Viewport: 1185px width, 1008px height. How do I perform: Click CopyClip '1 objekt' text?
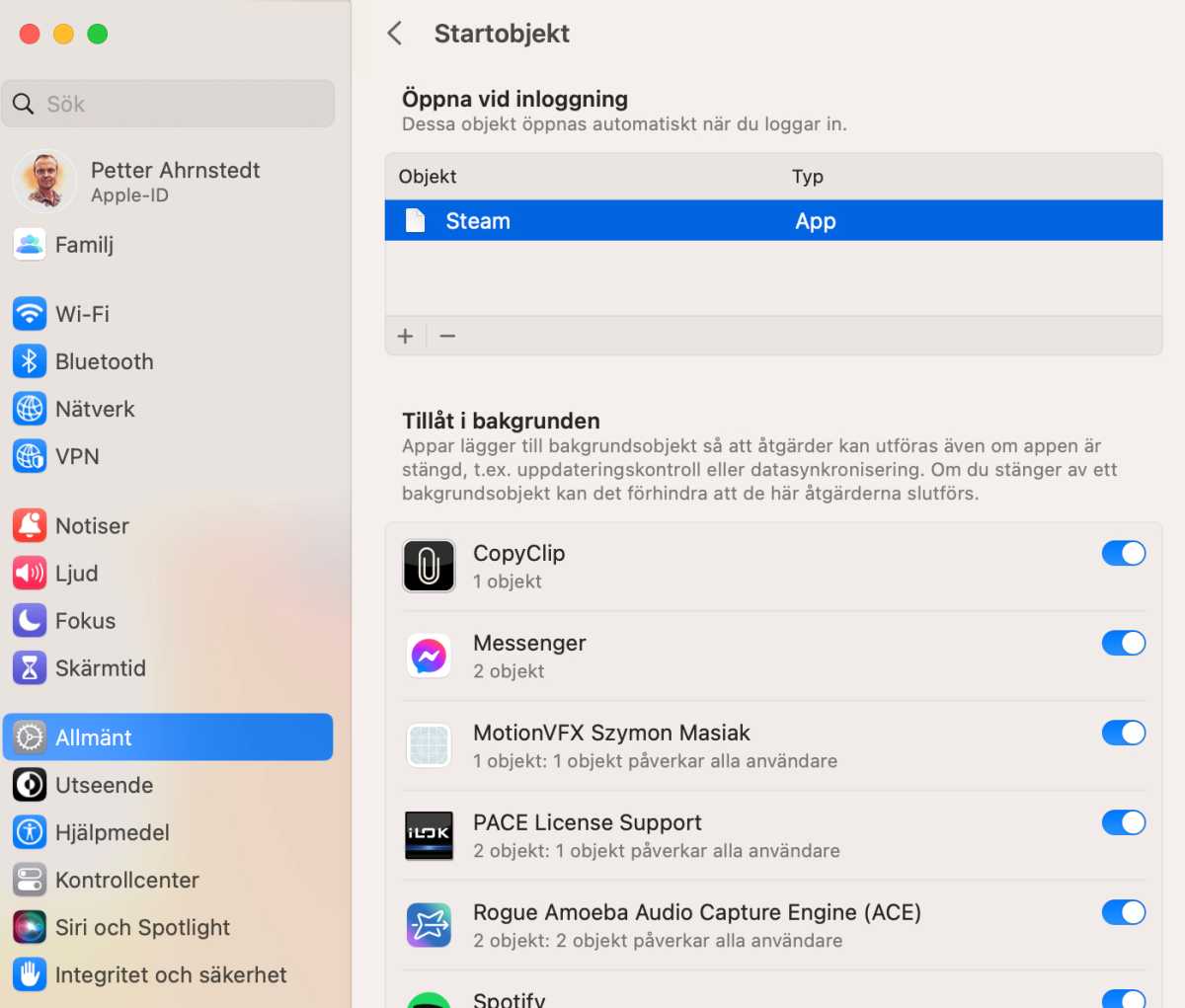click(508, 582)
